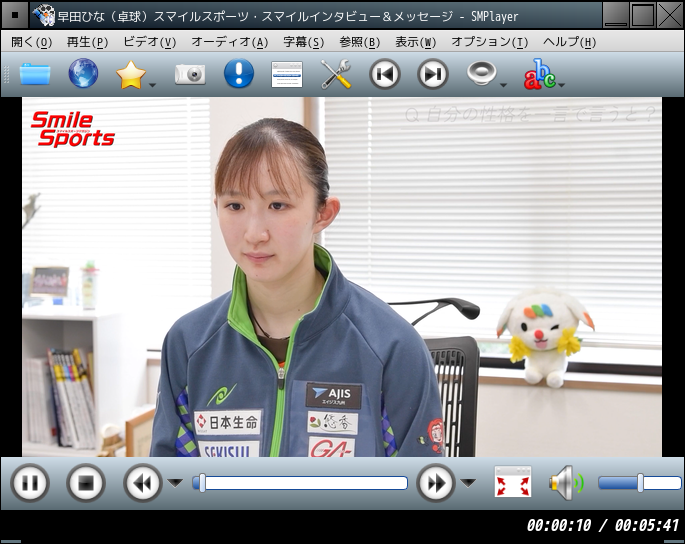The width and height of the screenshot is (685, 544).
Task: Open favorites with the star icon
Action: coord(131,74)
